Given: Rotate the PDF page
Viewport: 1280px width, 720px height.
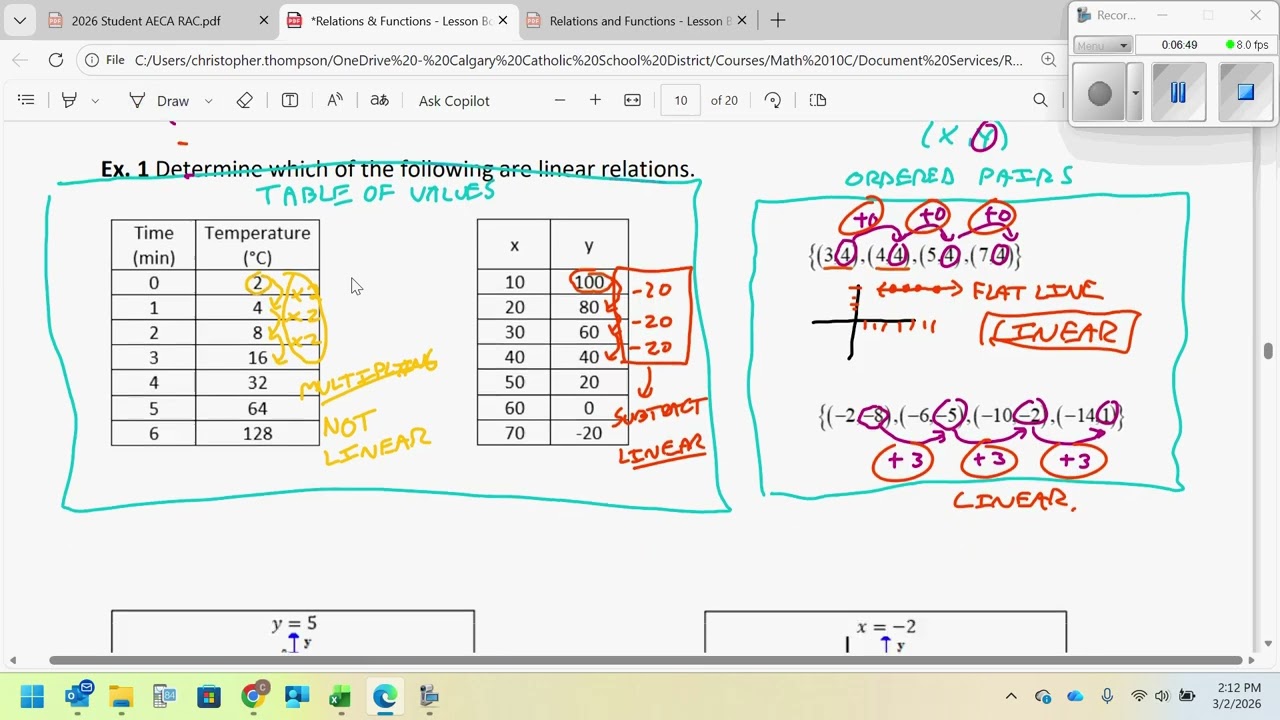Looking at the screenshot, I should click(x=773, y=100).
